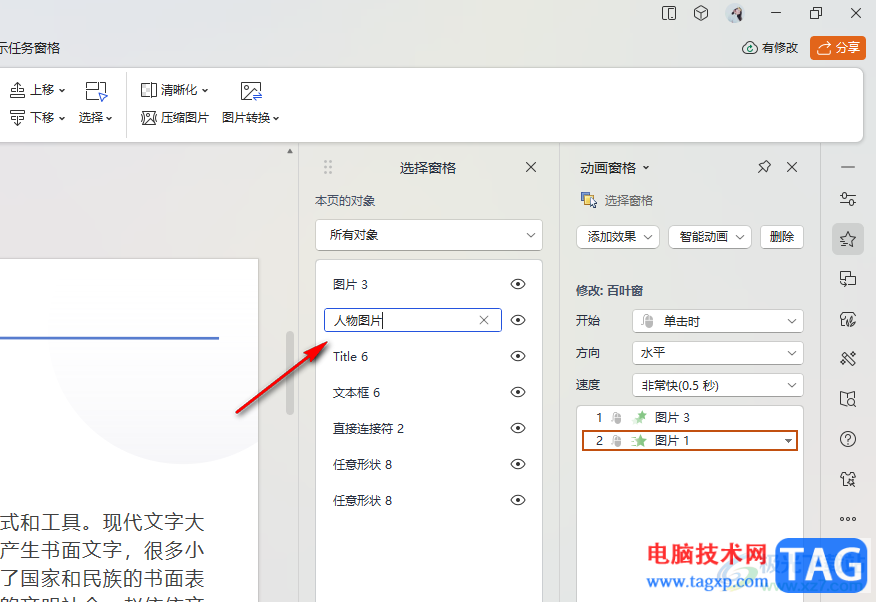Open the 所有对象 objects dropdown
This screenshot has height=602, width=876.
(429, 235)
